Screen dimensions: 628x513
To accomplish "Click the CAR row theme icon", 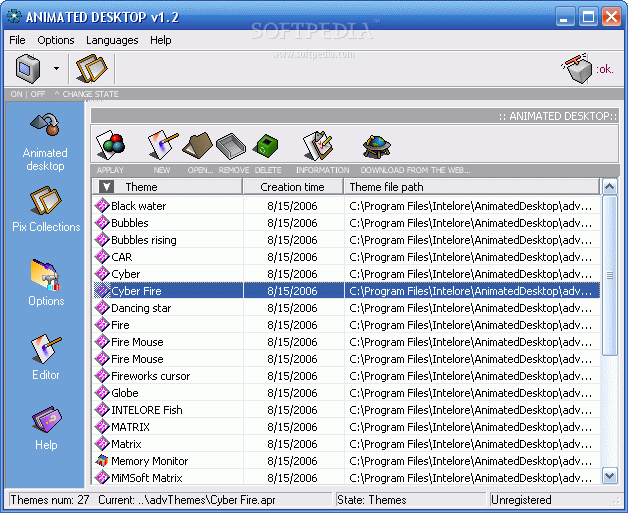I will tap(102, 257).
